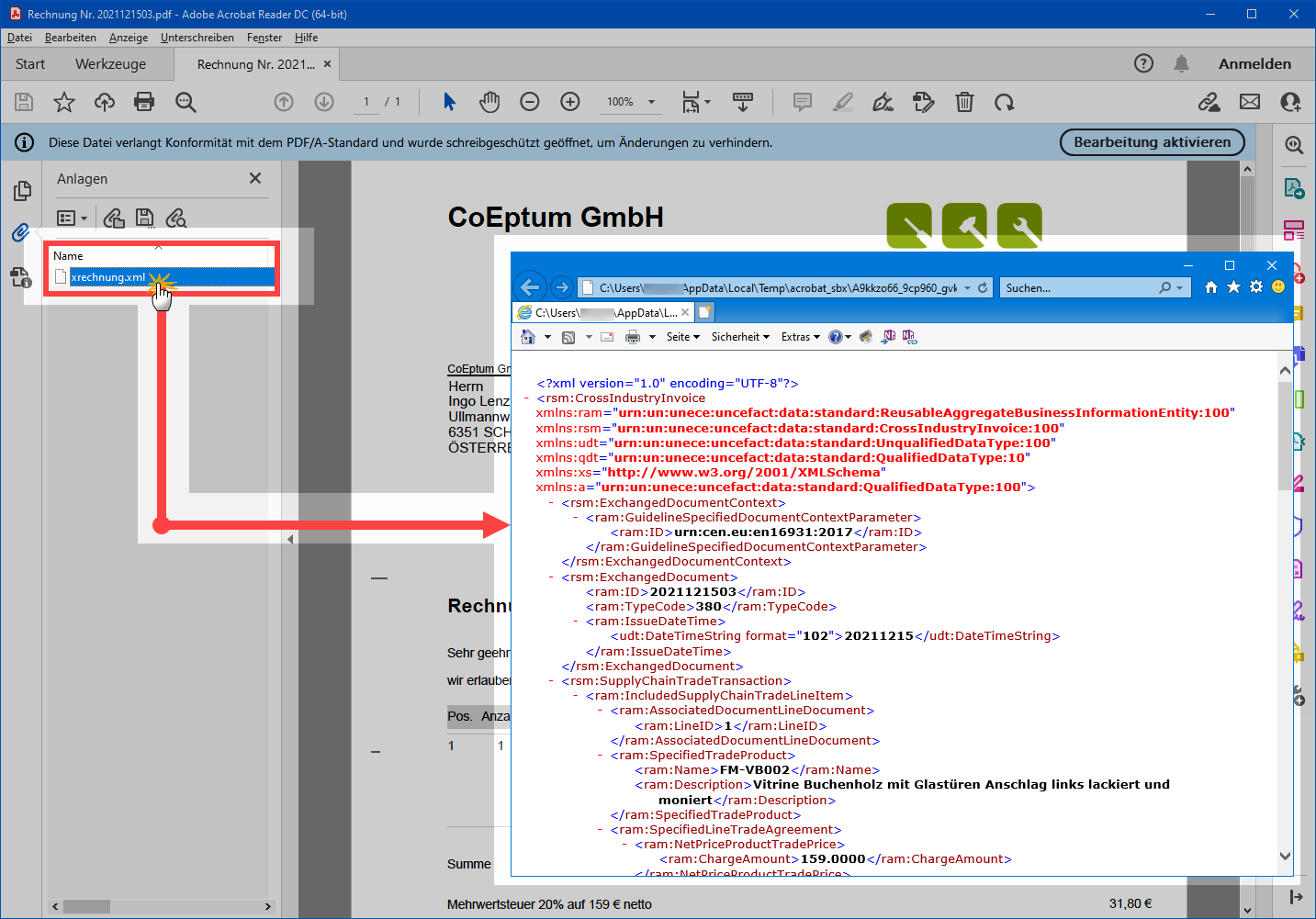Click the Anlagen panel horizontal scrollbar thumb
The height and width of the screenshot is (919, 1316).
pos(86,906)
